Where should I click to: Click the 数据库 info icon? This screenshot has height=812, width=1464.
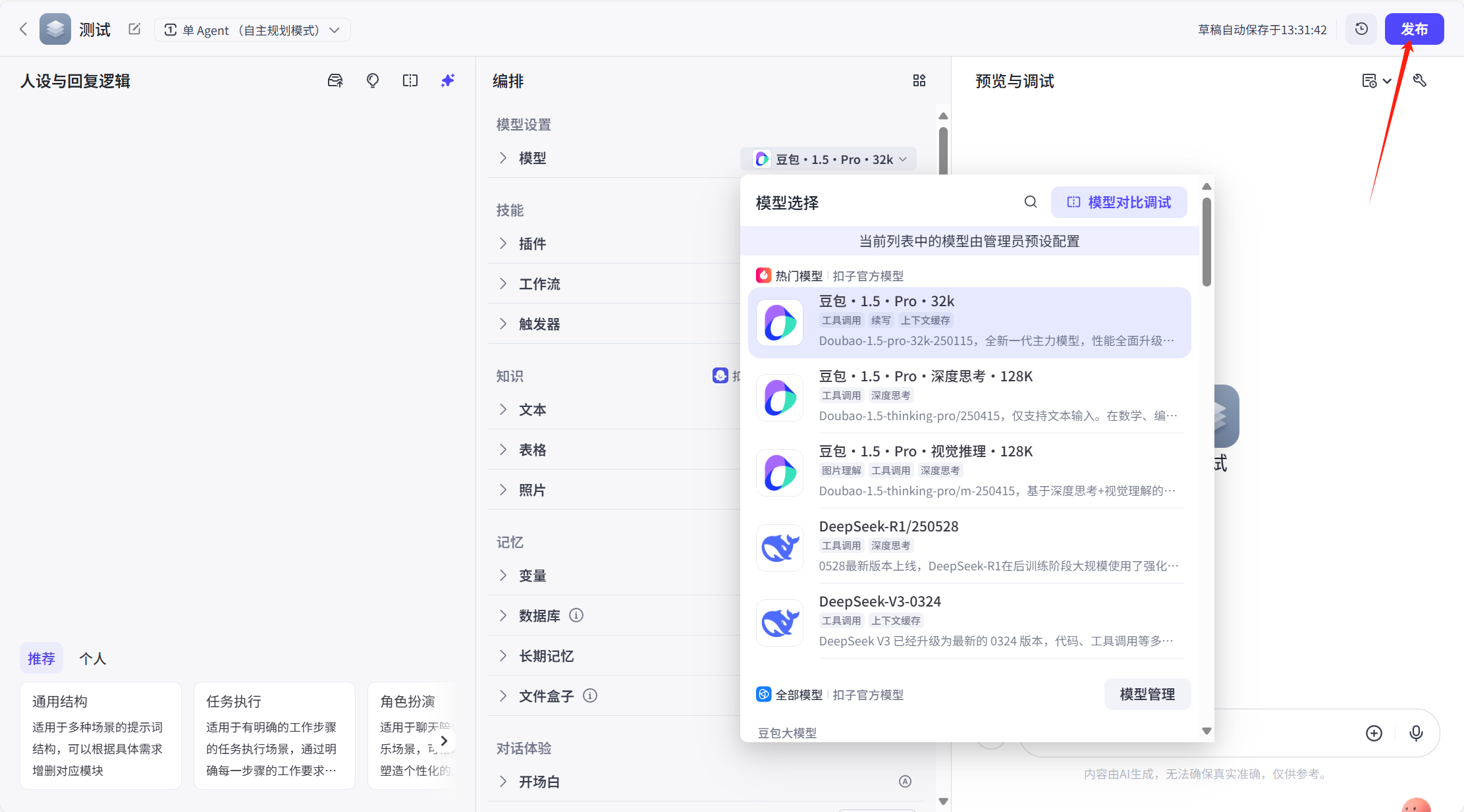pos(576,615)
